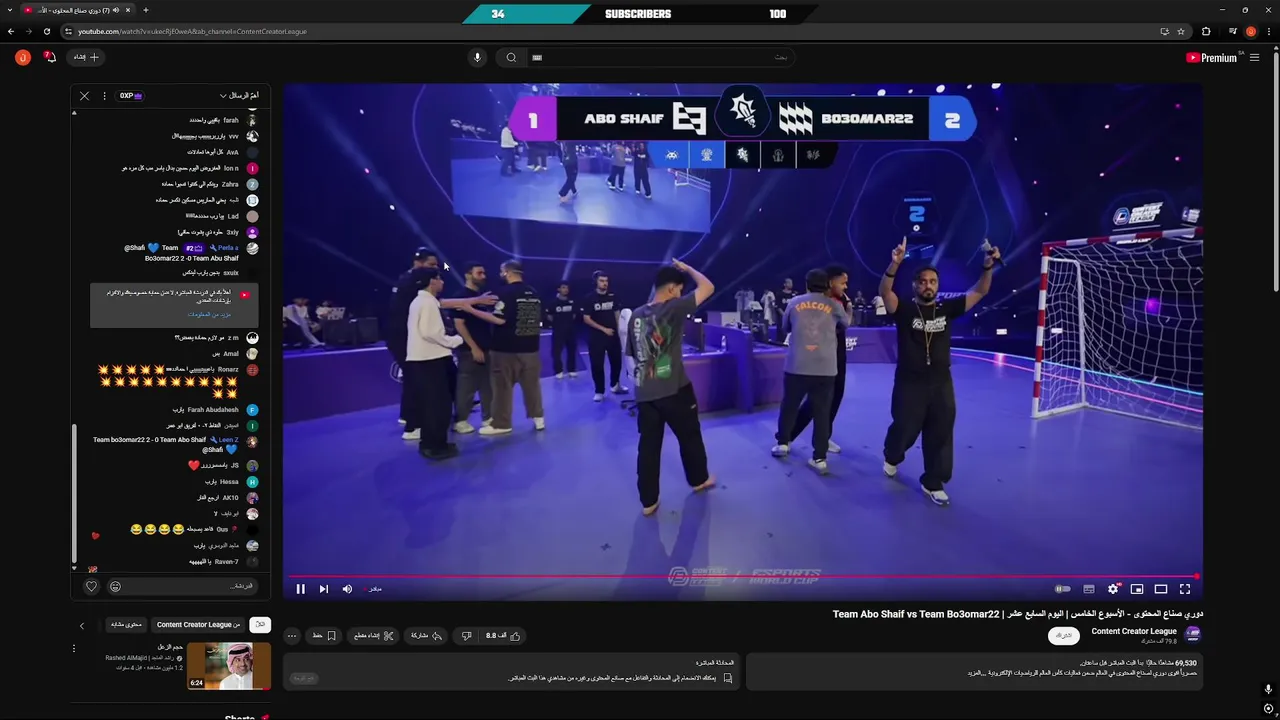Click the 0XP crown badge
This screenshot has height=720, width=1280.
(130, 96)
